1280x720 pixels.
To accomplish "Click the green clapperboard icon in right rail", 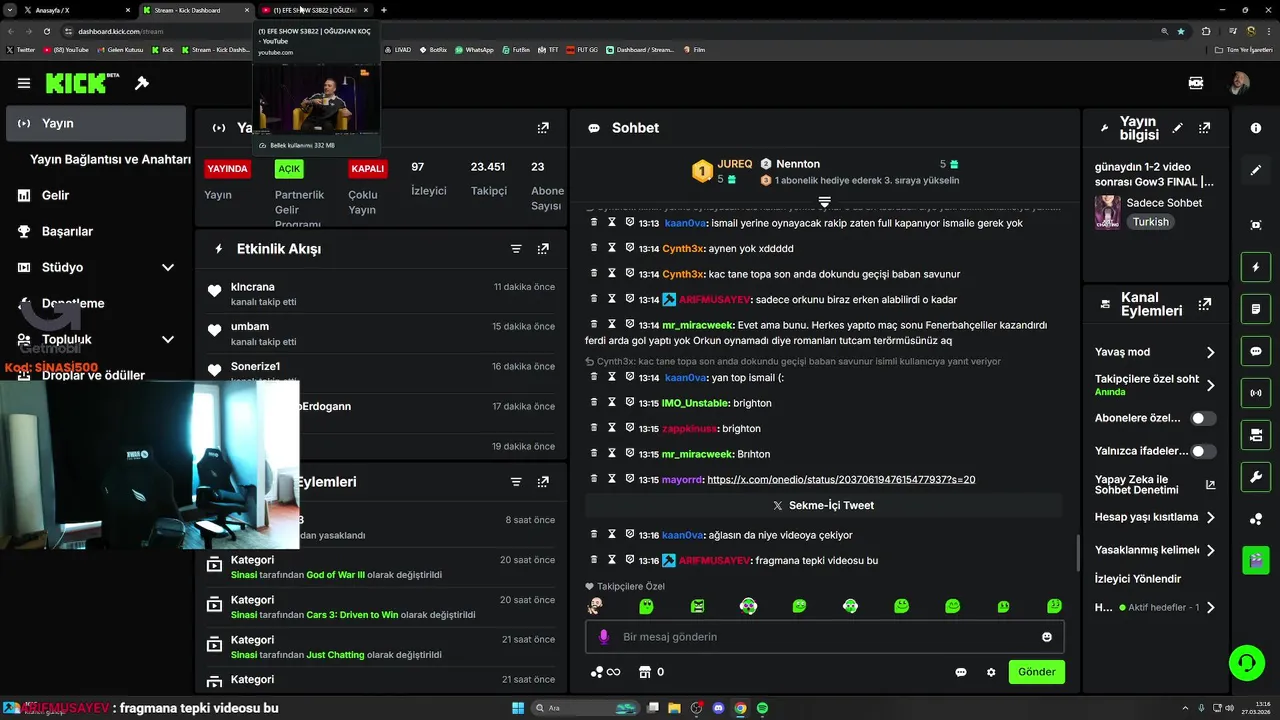I will pyautogui.click(x=1256, y=560).
